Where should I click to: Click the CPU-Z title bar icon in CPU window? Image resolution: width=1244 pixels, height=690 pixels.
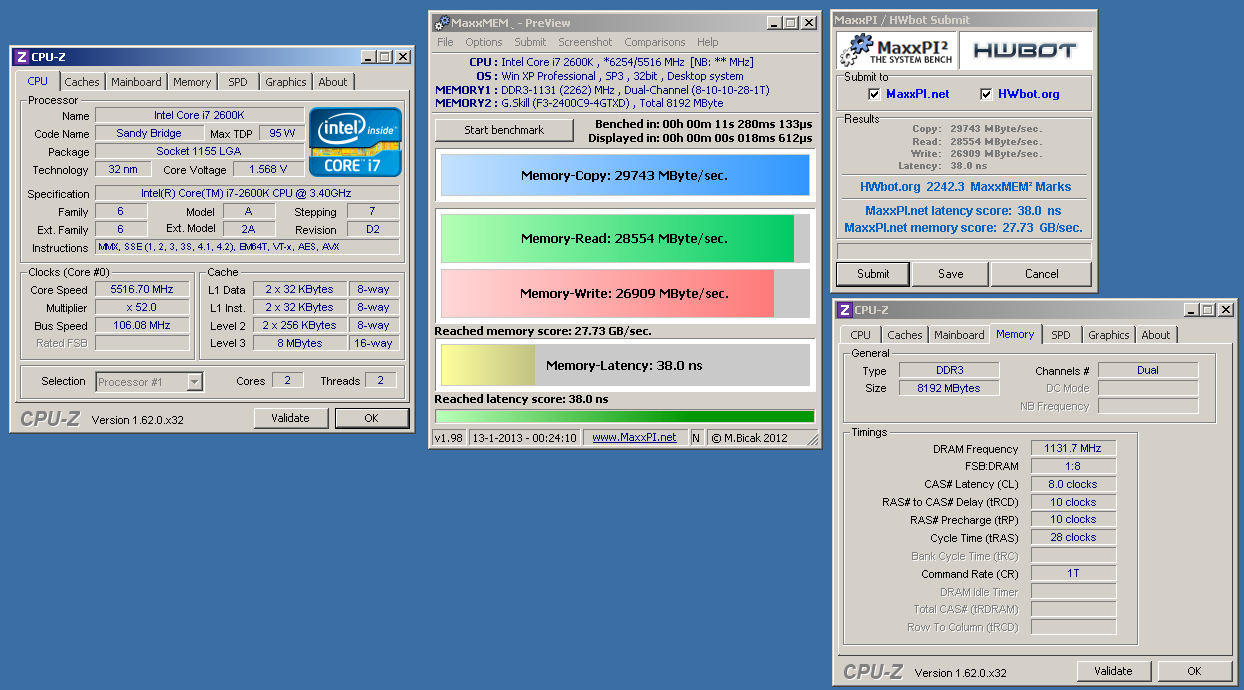[x=22, y=57]
